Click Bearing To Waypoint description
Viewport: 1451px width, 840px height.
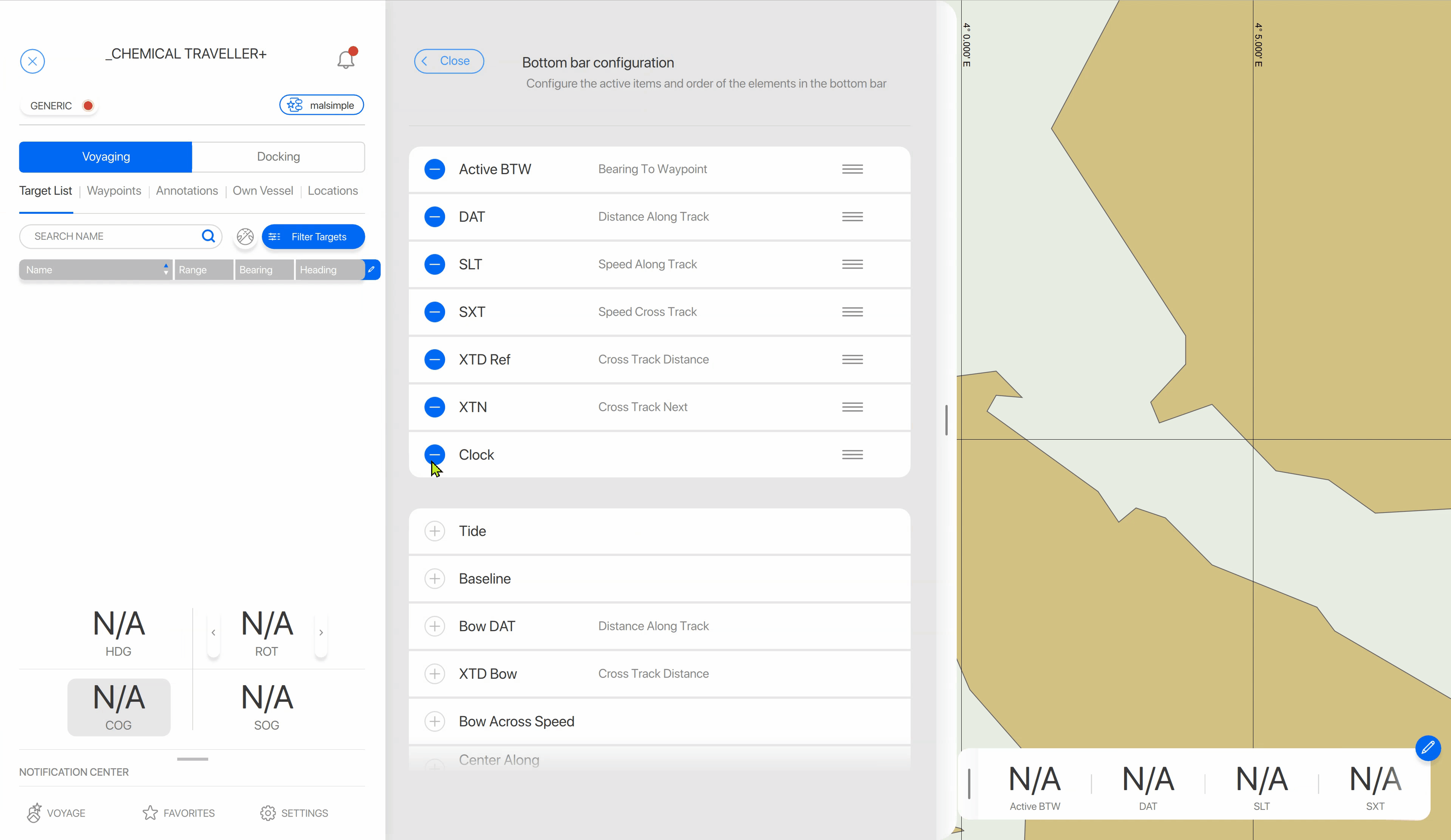(652, 169)
